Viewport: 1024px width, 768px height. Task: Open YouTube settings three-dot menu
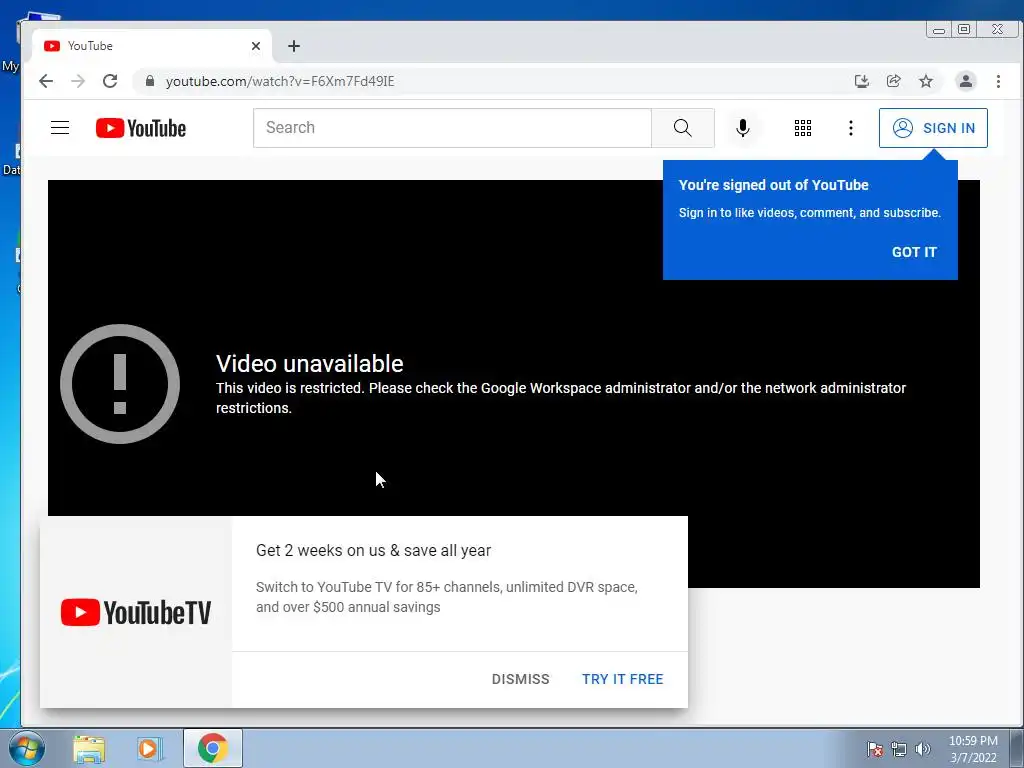(x=850, y=128)
